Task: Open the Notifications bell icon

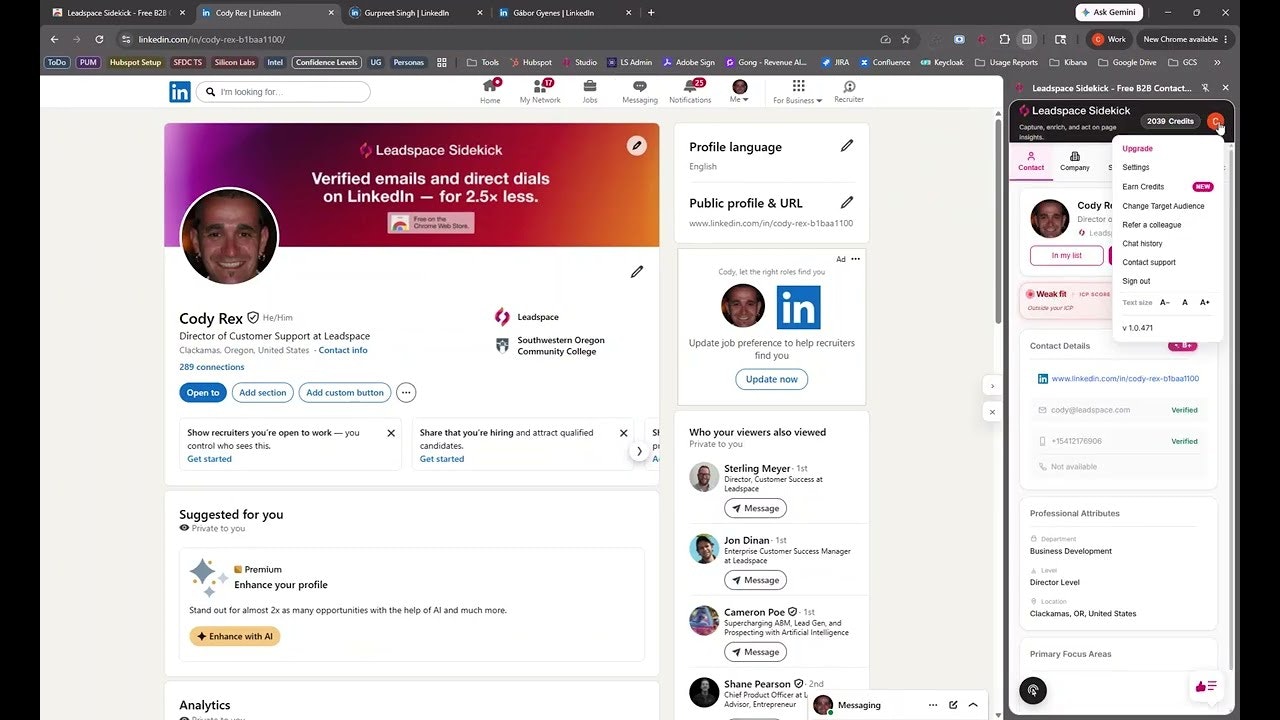Action: pos(690,91)
